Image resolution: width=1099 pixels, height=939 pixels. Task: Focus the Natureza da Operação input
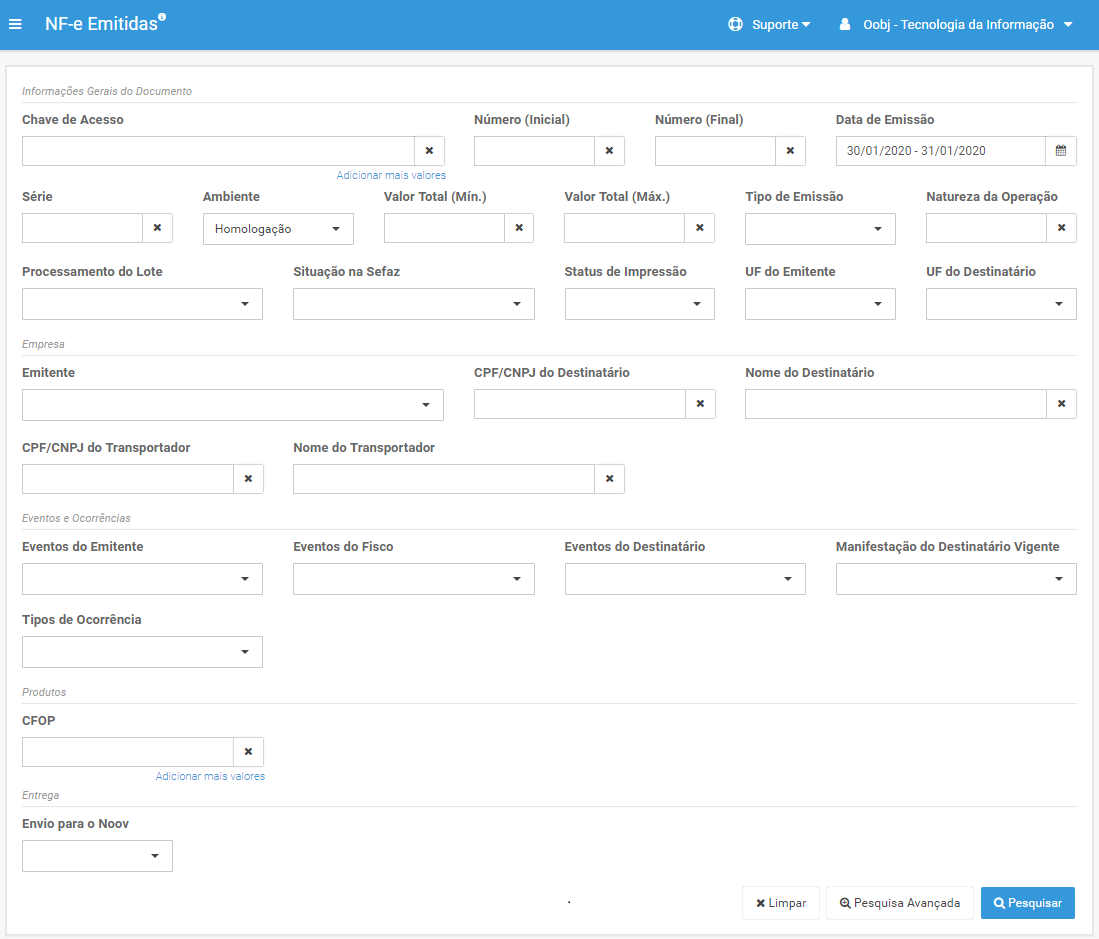point(987,228)
